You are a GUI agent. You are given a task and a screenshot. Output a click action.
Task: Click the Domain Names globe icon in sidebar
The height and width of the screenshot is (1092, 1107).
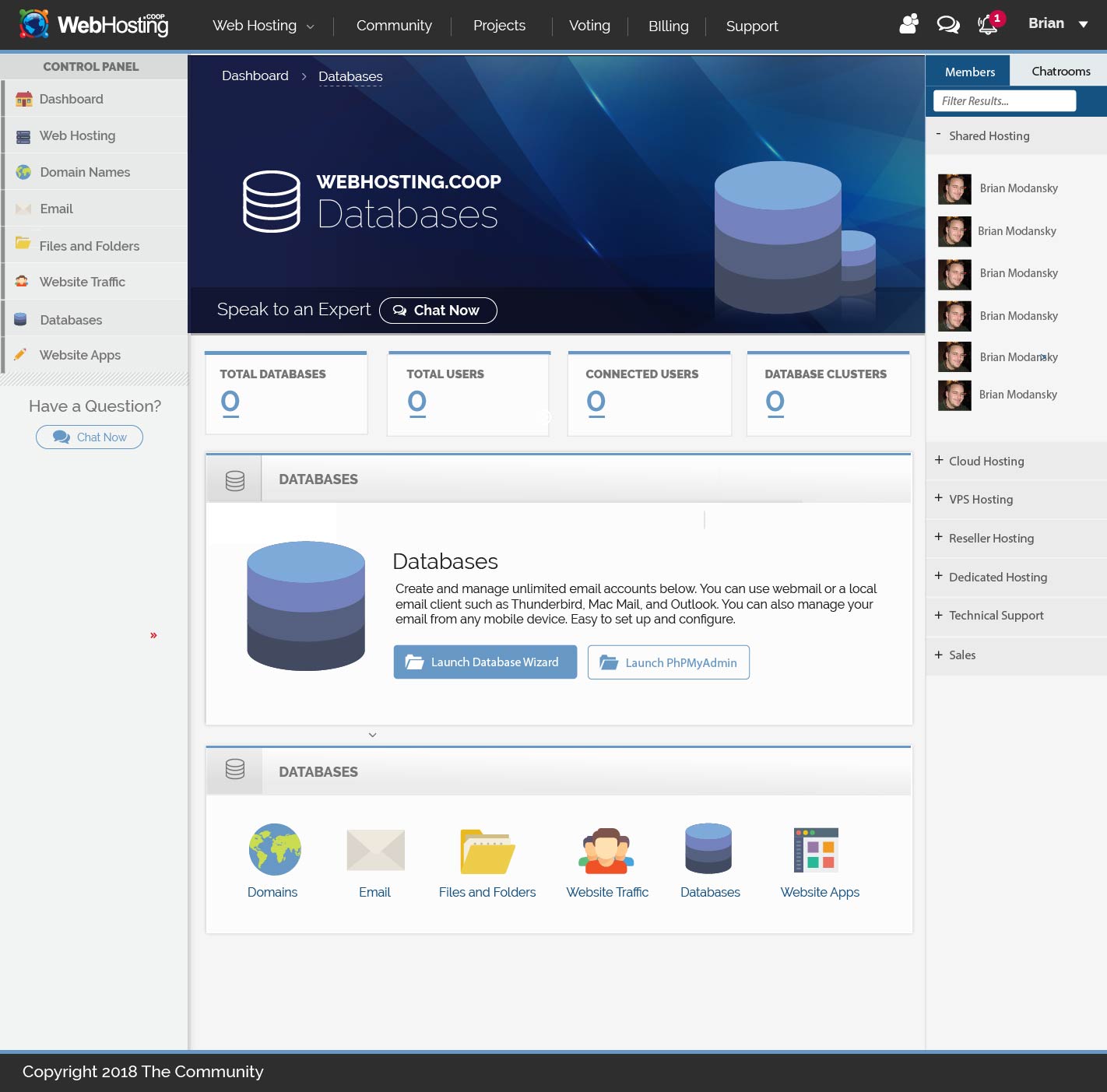pyautogui.click(x=23, y=172)
